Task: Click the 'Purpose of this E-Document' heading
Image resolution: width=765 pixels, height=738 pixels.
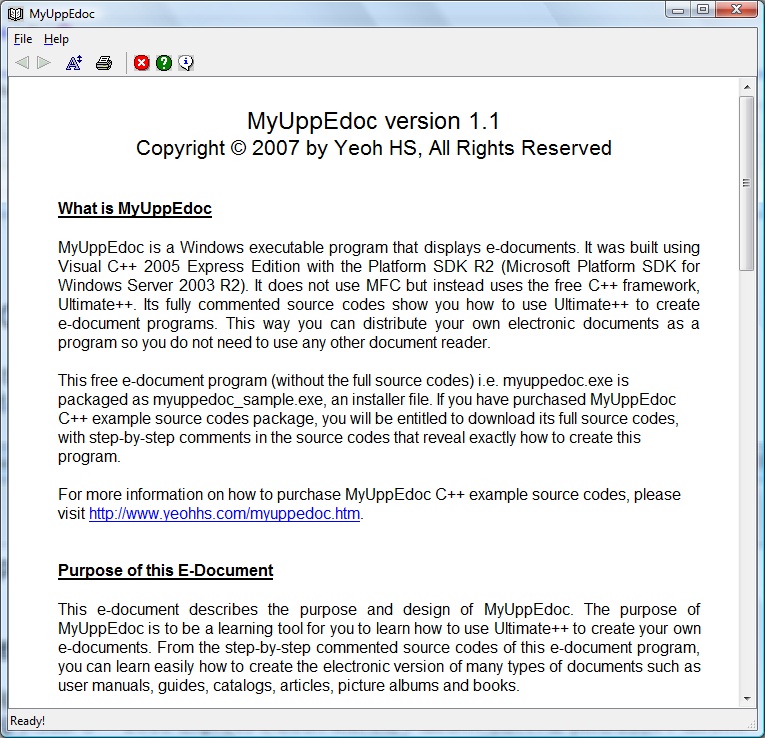Action: tap(165, 570)
